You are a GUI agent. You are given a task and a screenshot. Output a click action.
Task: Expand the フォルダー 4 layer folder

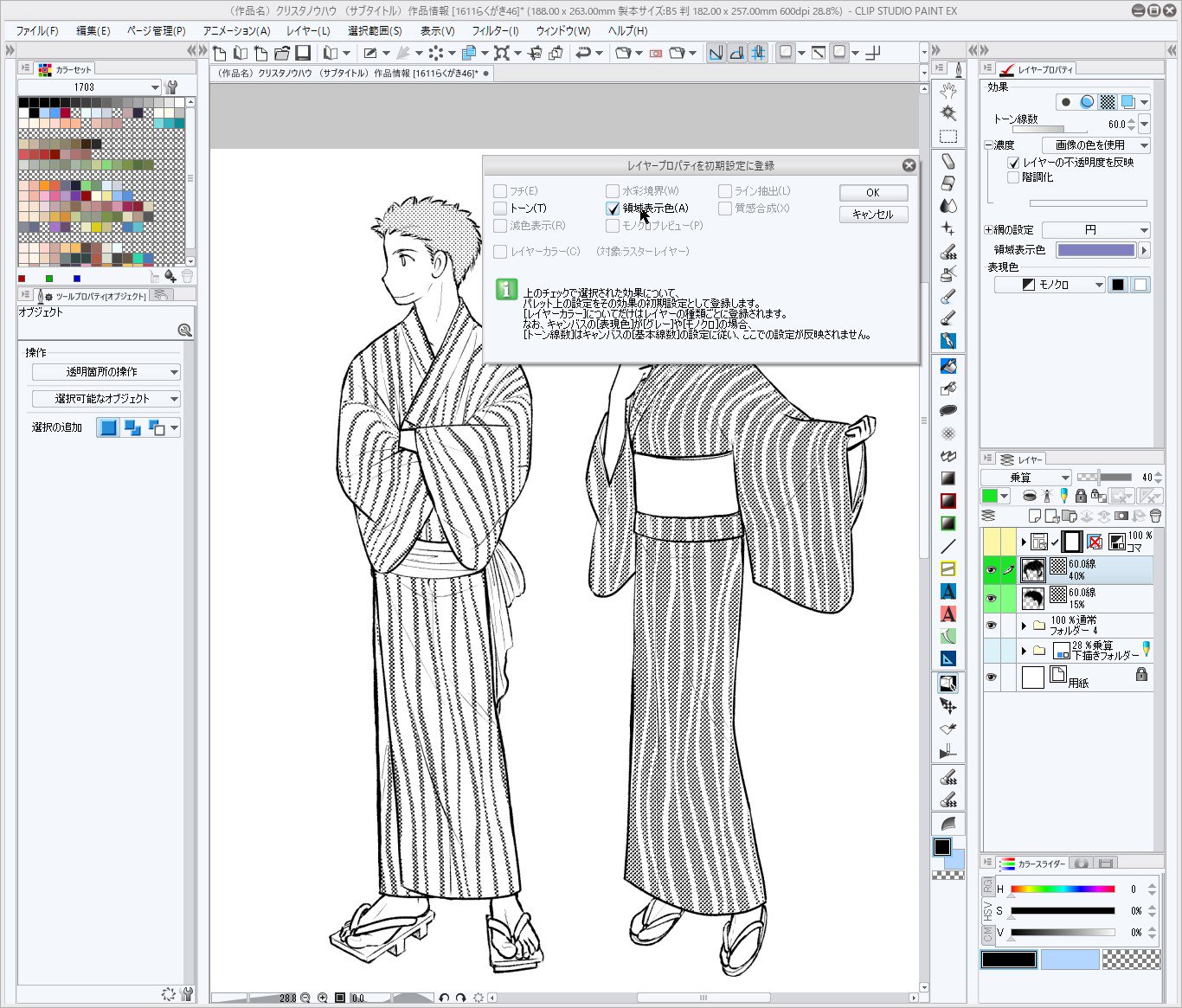coord(1024,625)
